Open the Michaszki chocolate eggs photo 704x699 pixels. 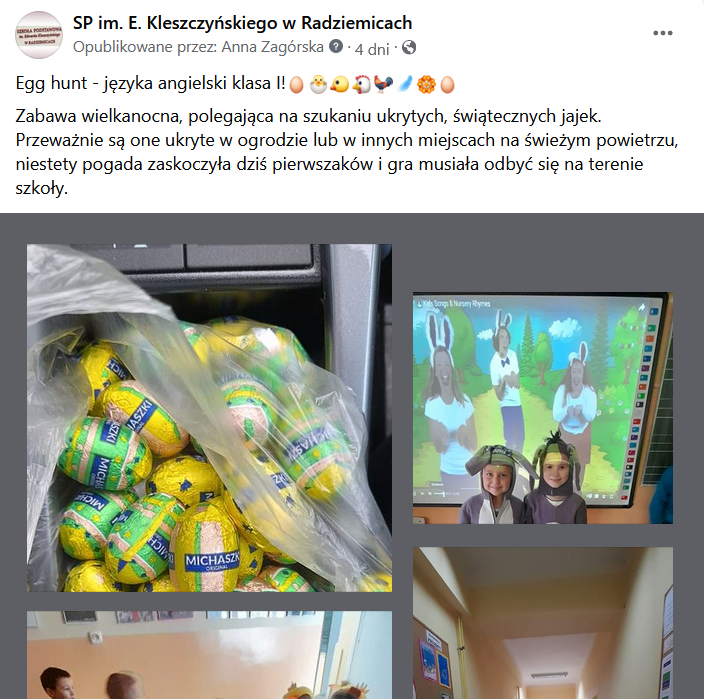pos(209,418)
